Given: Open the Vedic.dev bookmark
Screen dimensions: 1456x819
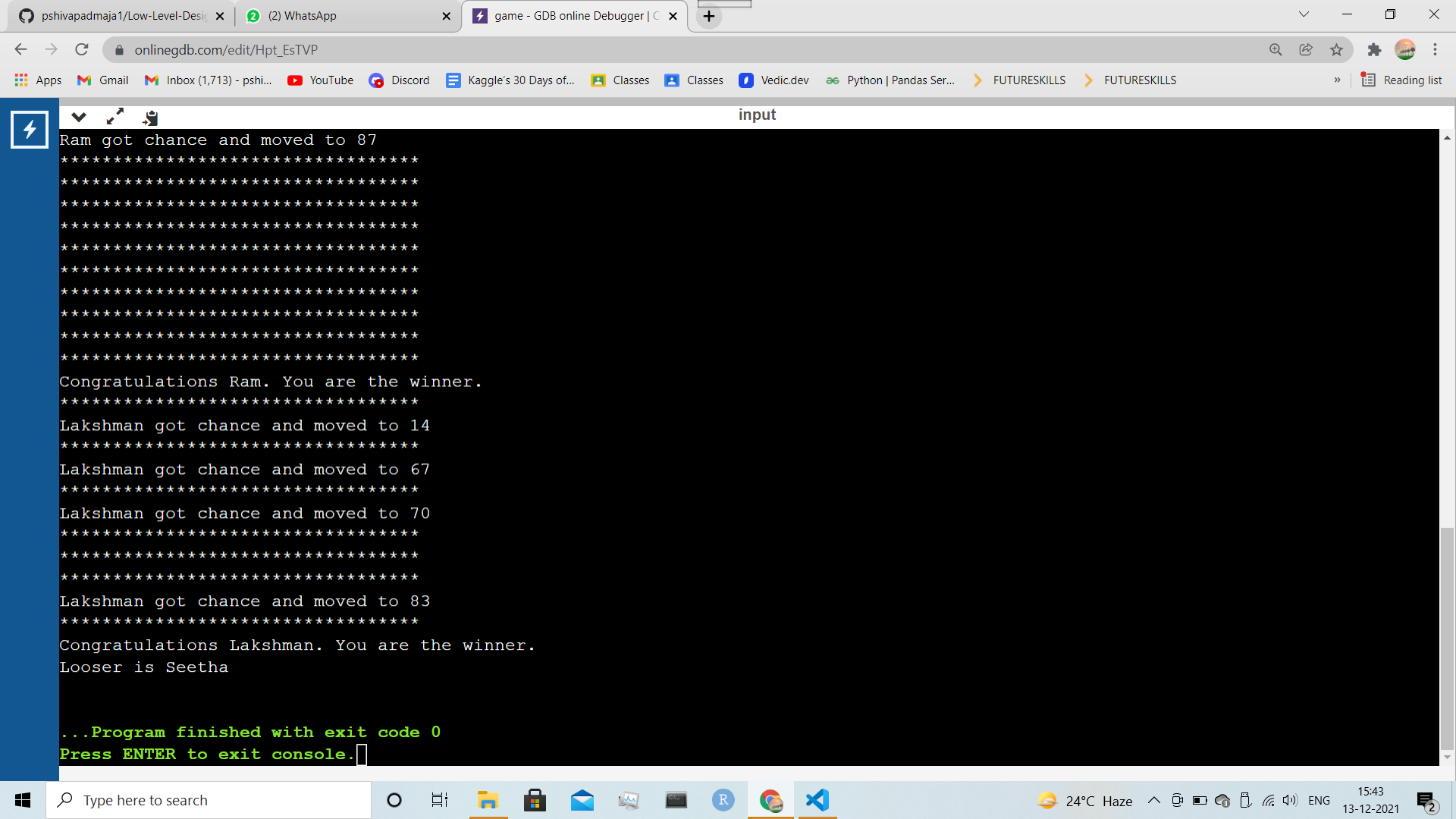Looking at the screenshot, I should [773, 80].
